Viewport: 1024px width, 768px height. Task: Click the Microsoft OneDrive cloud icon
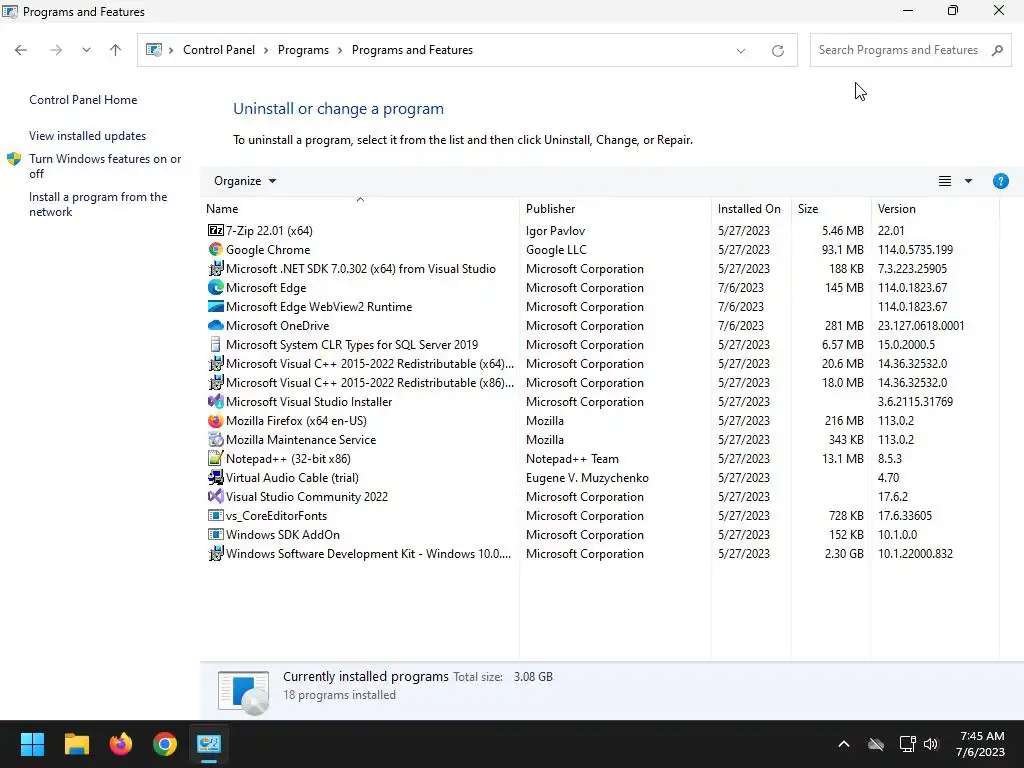pos(216,325)
